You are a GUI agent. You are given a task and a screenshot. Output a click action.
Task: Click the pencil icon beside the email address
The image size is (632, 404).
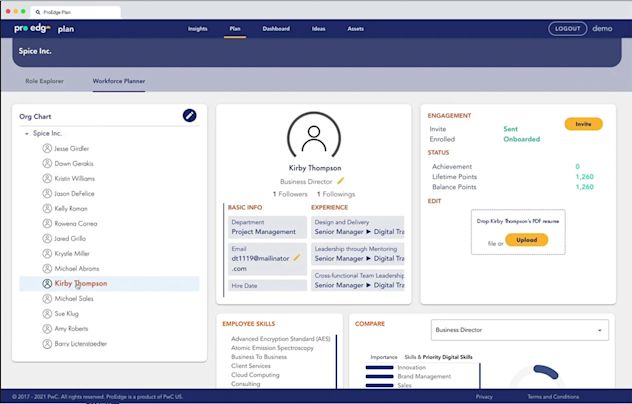pyautogui.click(x=297, y=258)
